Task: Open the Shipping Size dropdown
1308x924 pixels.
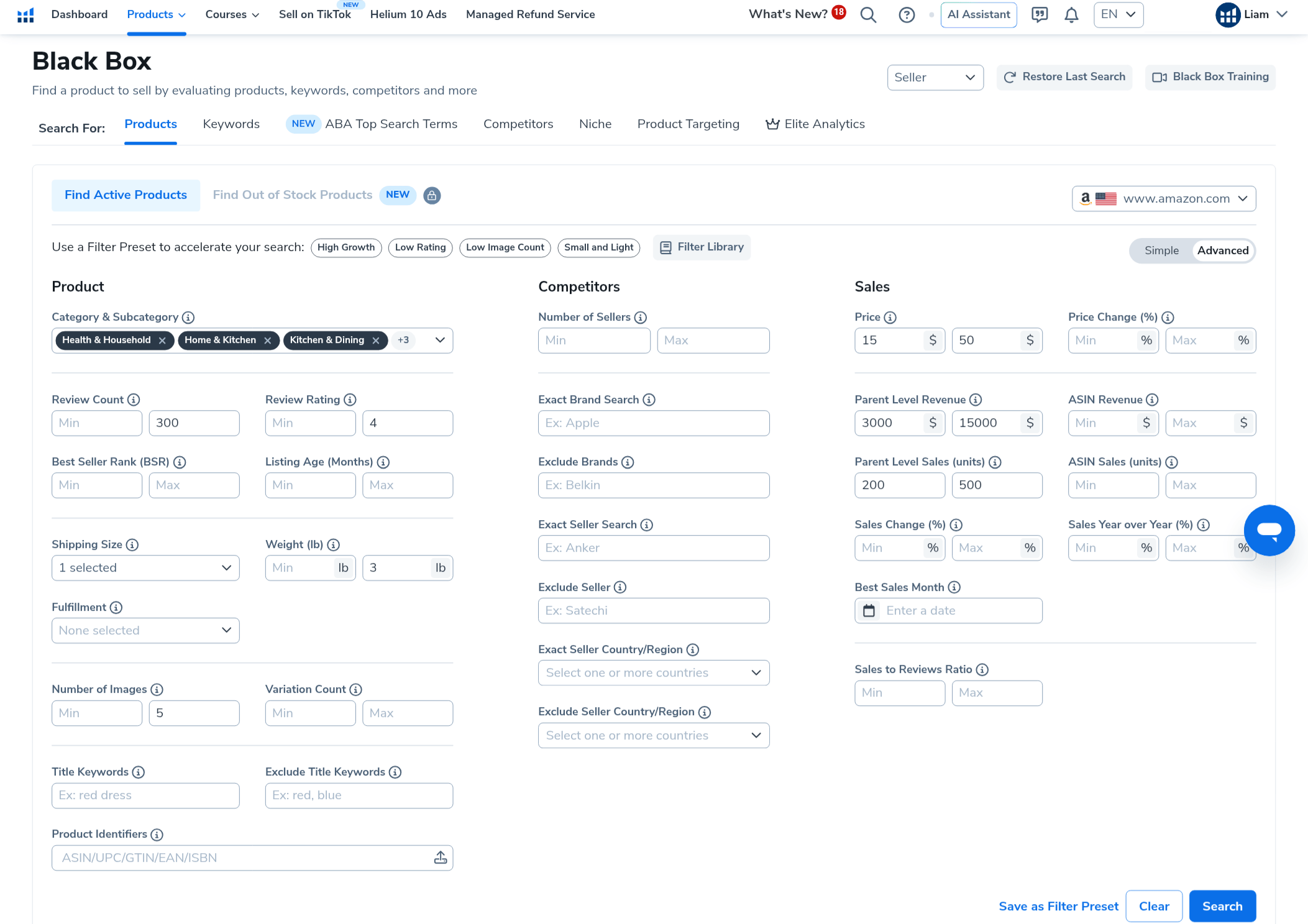Action: pos(145,568)
